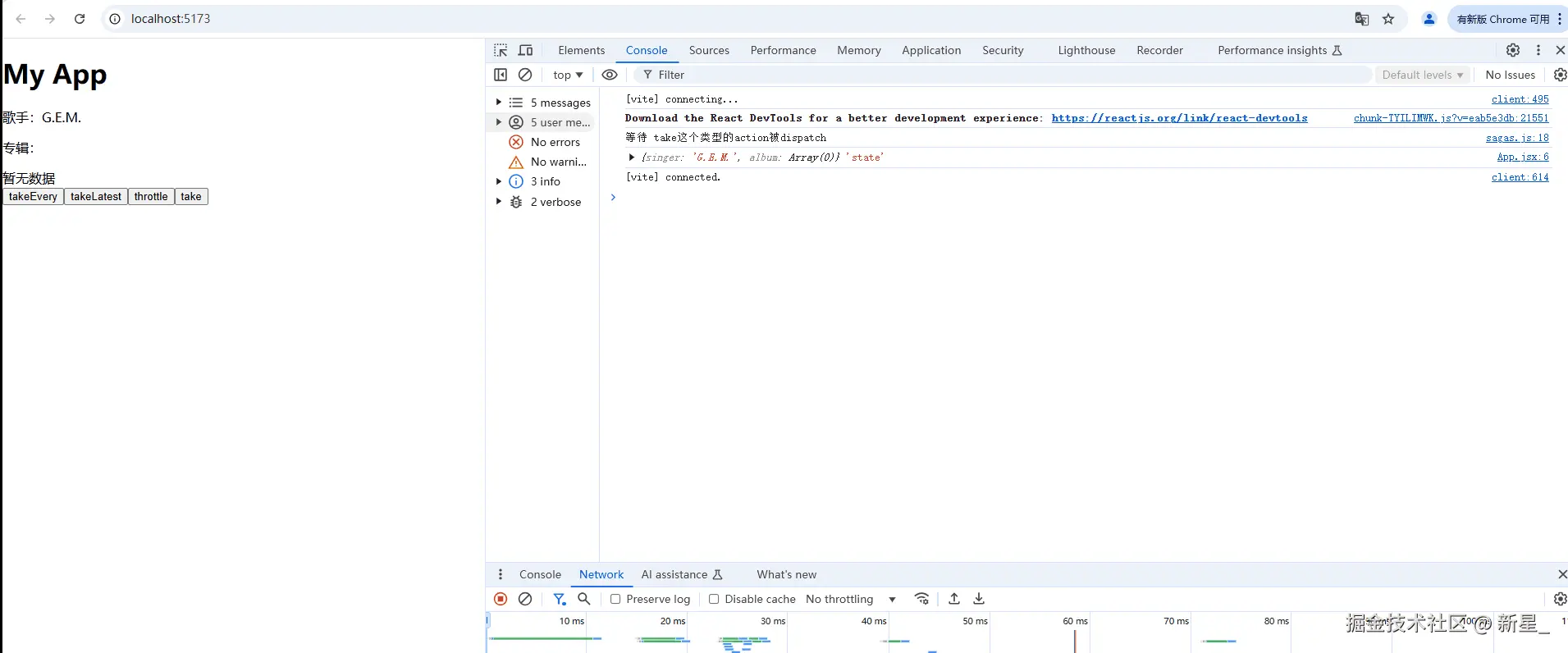Export the HAR file with the download icon
The image size is (1568, 653).
coord(979,599)
